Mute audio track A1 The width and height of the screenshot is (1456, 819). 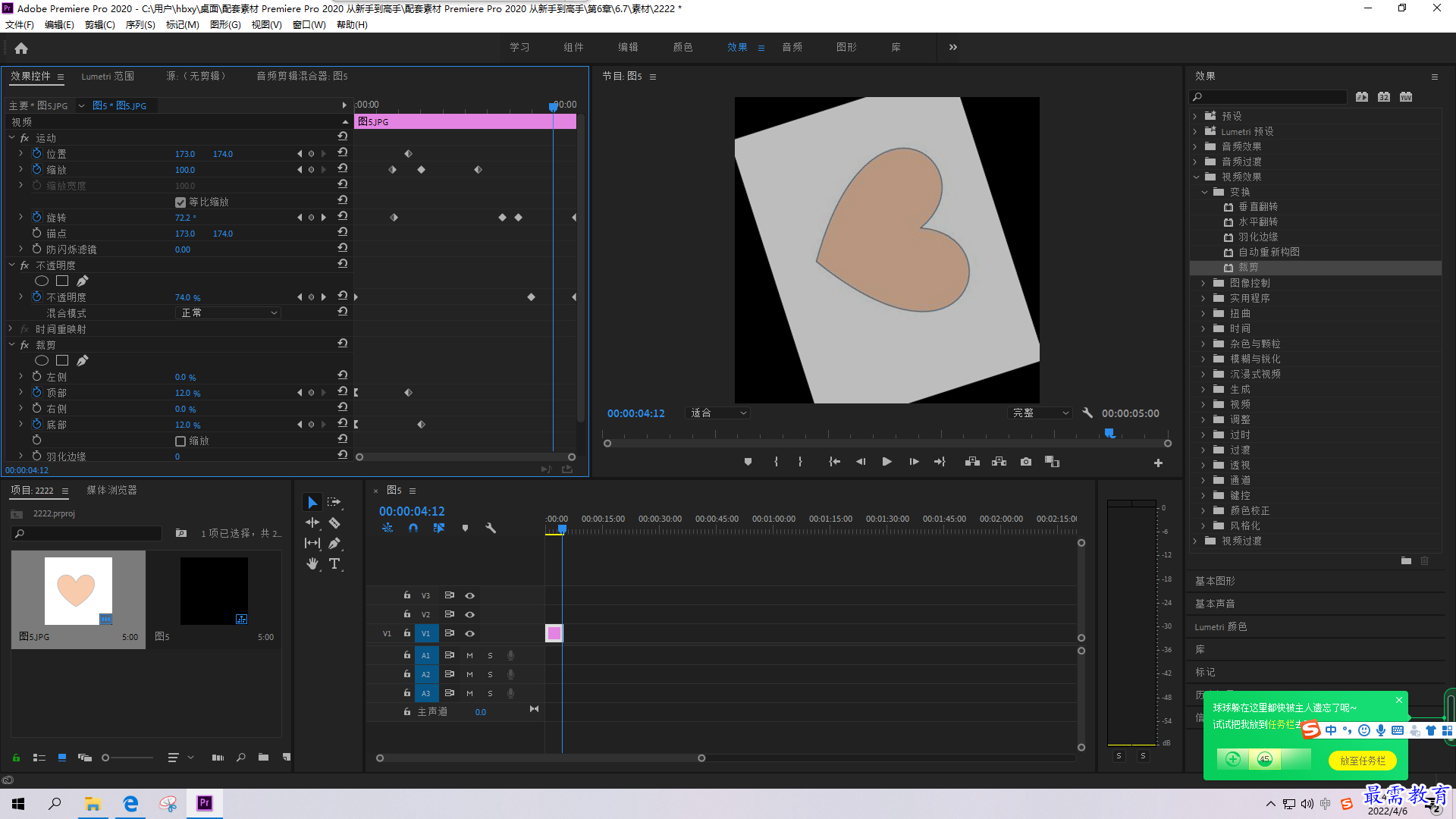click(469, 656)
